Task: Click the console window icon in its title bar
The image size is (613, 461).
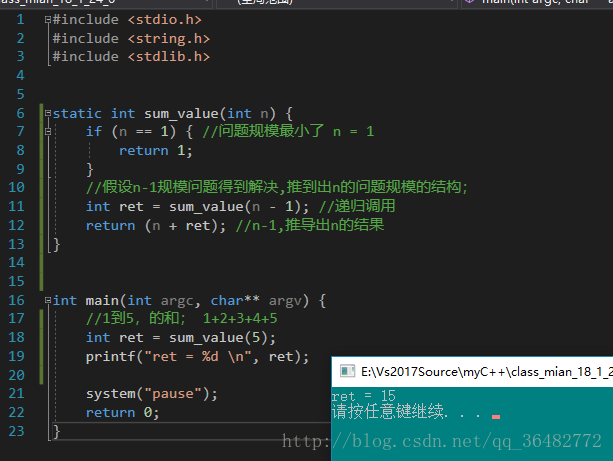Action: (347, 371)
